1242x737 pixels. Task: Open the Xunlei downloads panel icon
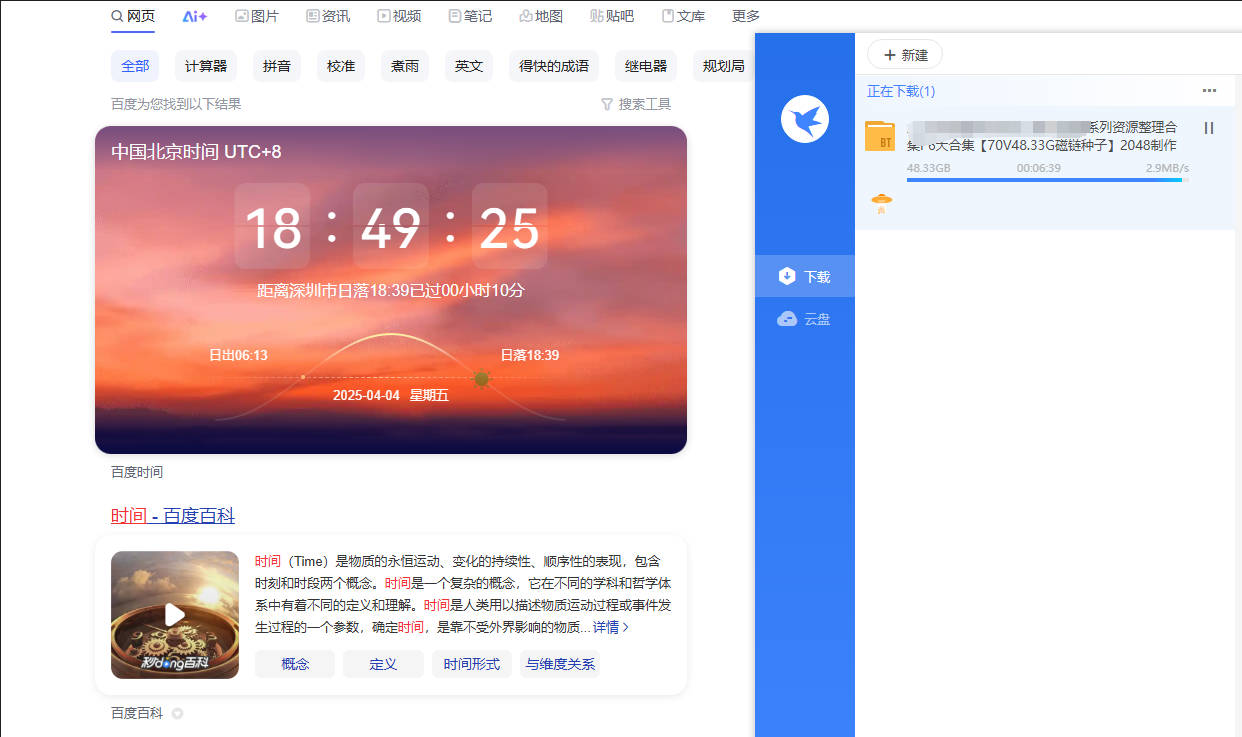pos(789,276)
